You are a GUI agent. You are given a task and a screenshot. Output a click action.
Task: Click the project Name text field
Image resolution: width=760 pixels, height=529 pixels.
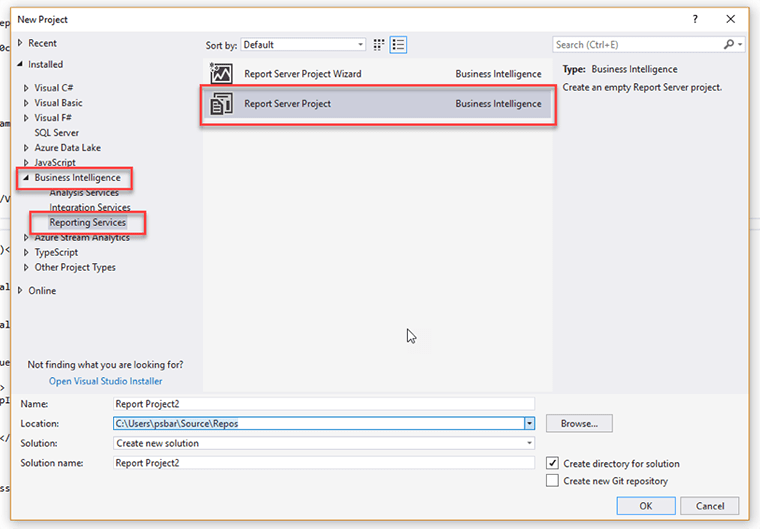click(x=325, y=404)
